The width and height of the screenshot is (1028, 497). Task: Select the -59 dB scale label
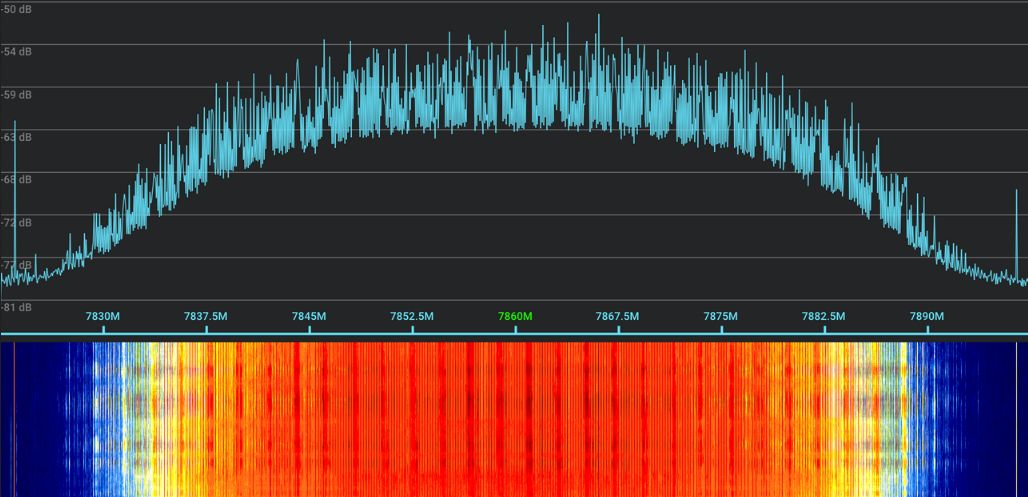tap(16, 95)
